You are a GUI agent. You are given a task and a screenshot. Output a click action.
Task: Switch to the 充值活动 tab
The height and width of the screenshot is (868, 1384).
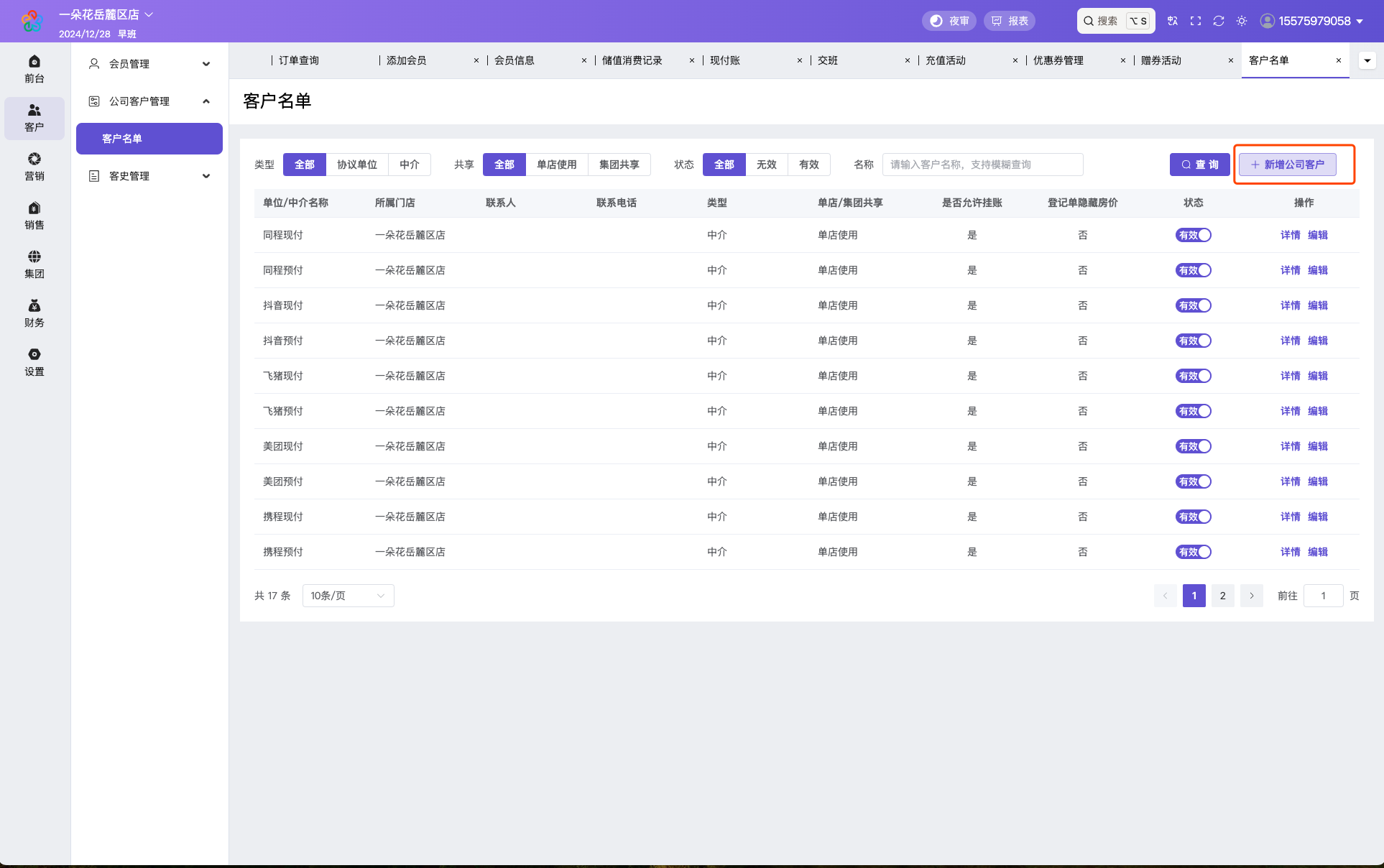click(x=946, y=60)
